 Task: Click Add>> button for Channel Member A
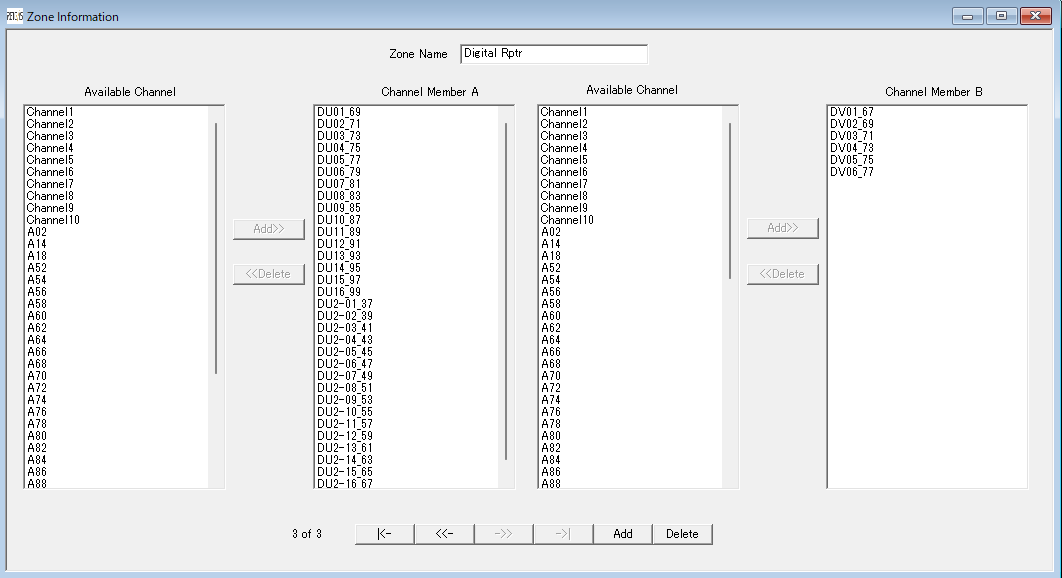pyautogui.click(x=268, y=229)
